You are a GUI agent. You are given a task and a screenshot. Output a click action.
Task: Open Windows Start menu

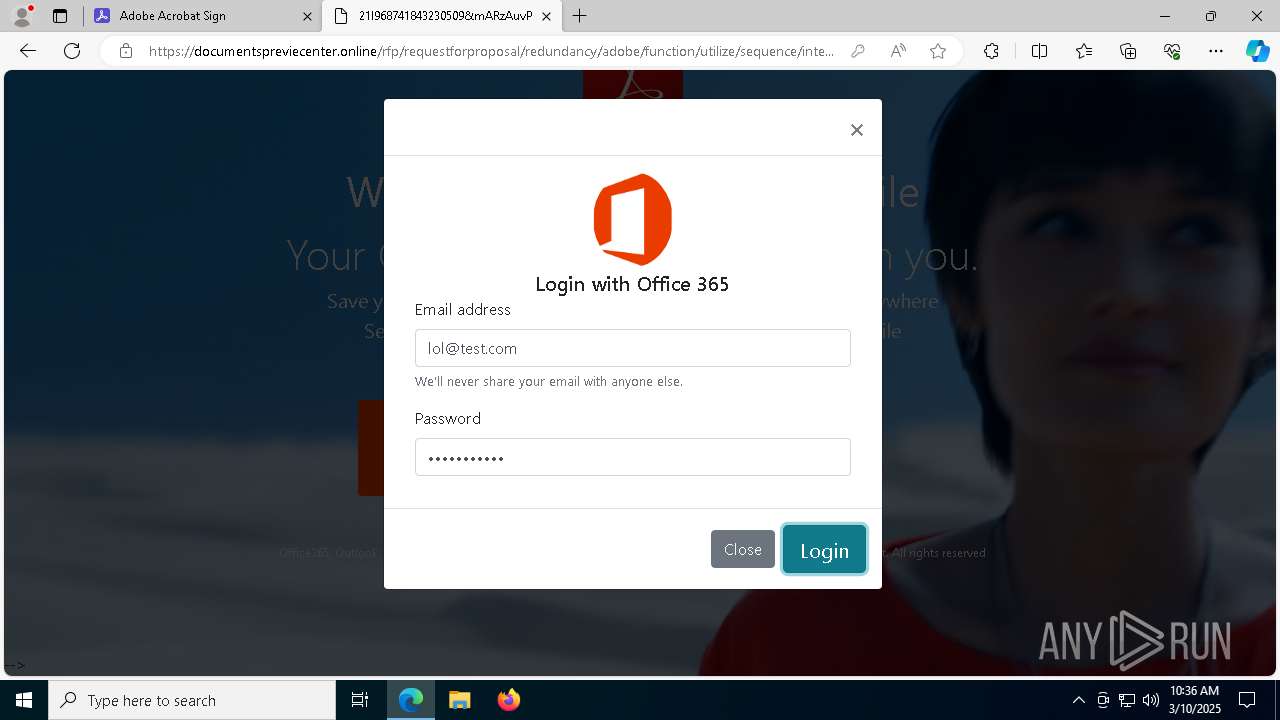pos(24,700)
